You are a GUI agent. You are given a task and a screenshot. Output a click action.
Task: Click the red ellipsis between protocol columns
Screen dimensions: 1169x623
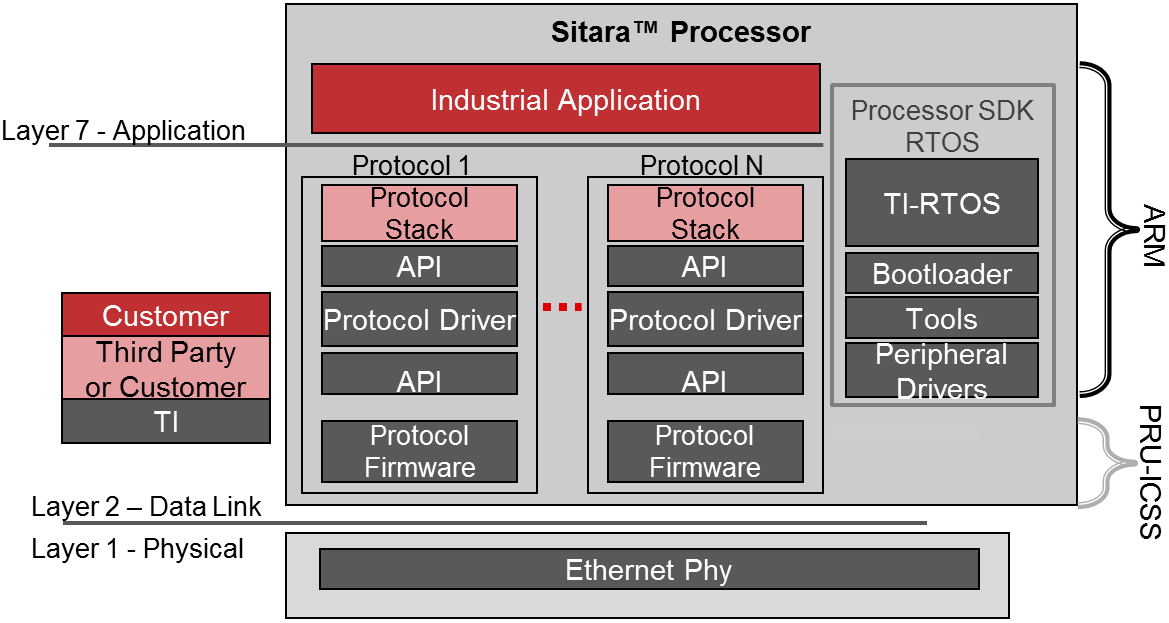click(562, 307)
